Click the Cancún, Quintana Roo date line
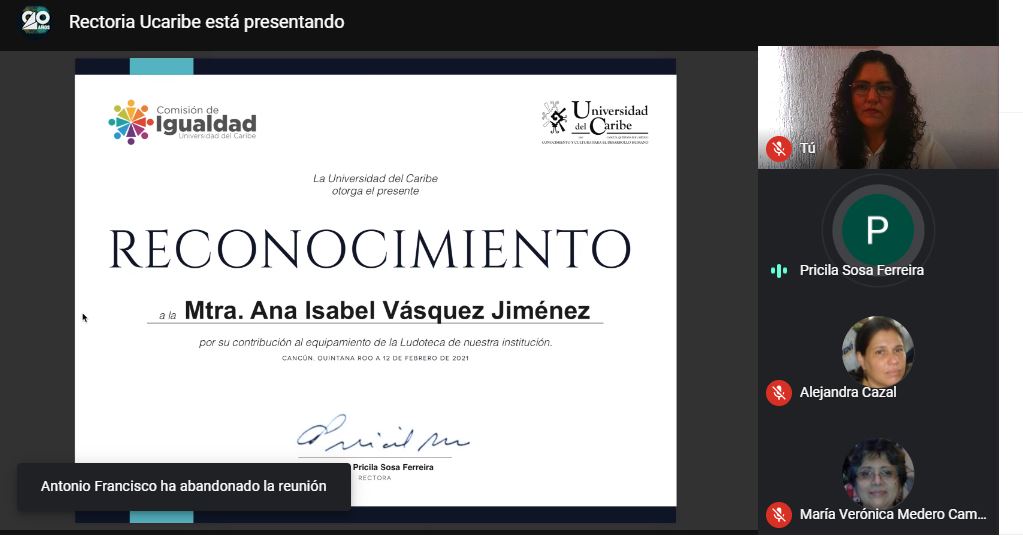 (375, 358)
